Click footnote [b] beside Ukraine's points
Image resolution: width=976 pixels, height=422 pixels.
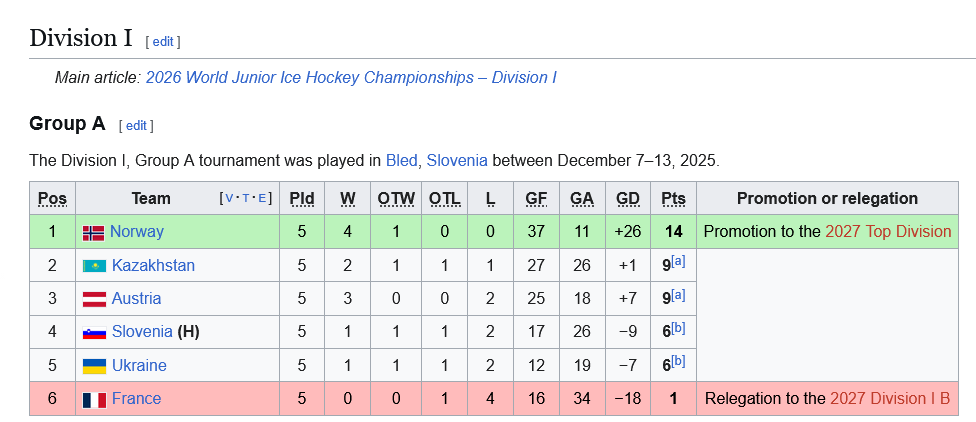[679, 362]
